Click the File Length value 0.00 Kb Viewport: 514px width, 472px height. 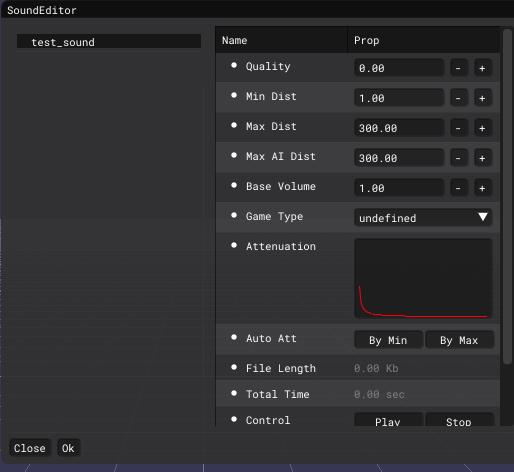pos(376,368)
